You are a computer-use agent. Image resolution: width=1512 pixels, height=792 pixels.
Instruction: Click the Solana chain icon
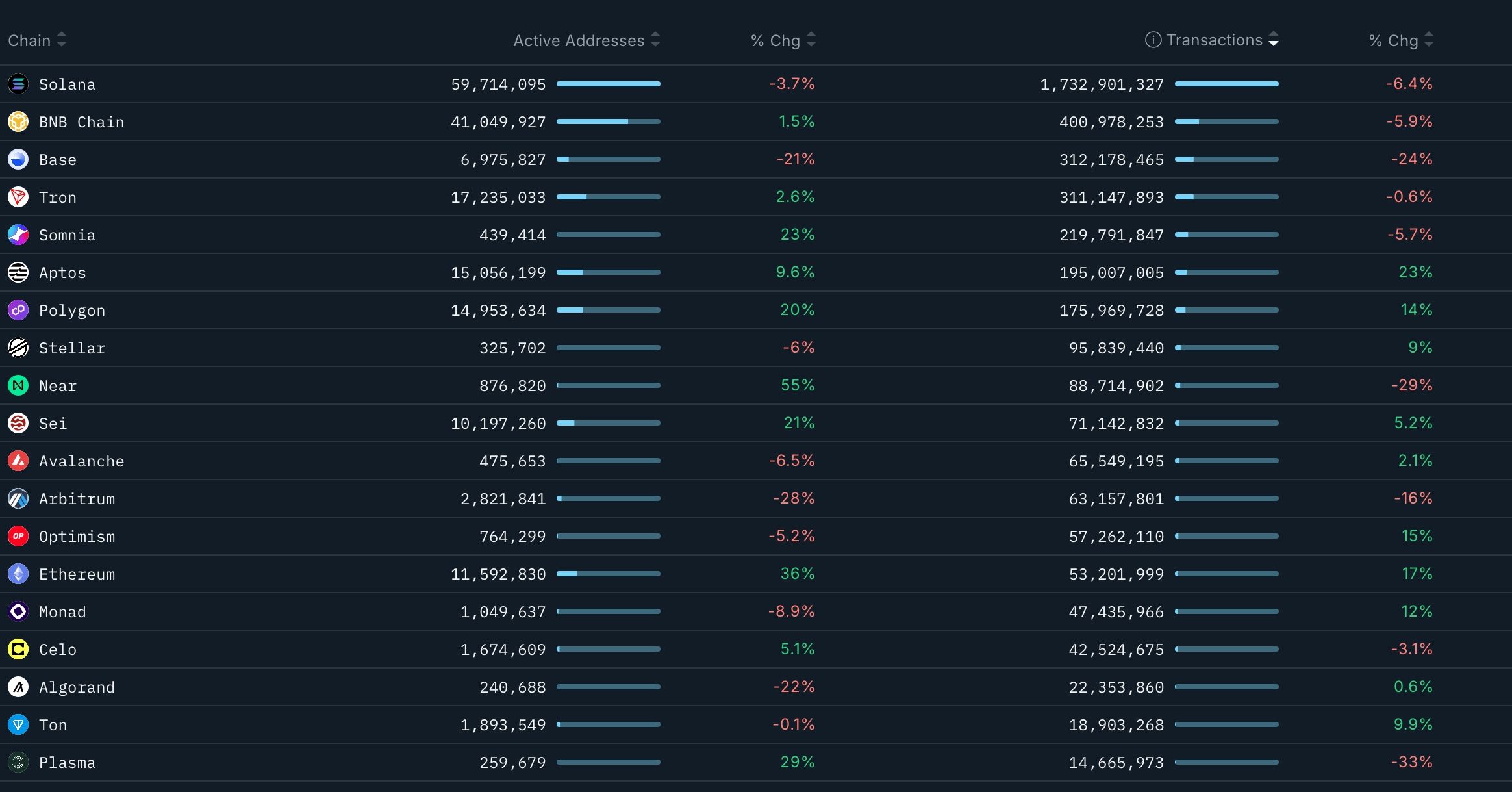point(18,83)
